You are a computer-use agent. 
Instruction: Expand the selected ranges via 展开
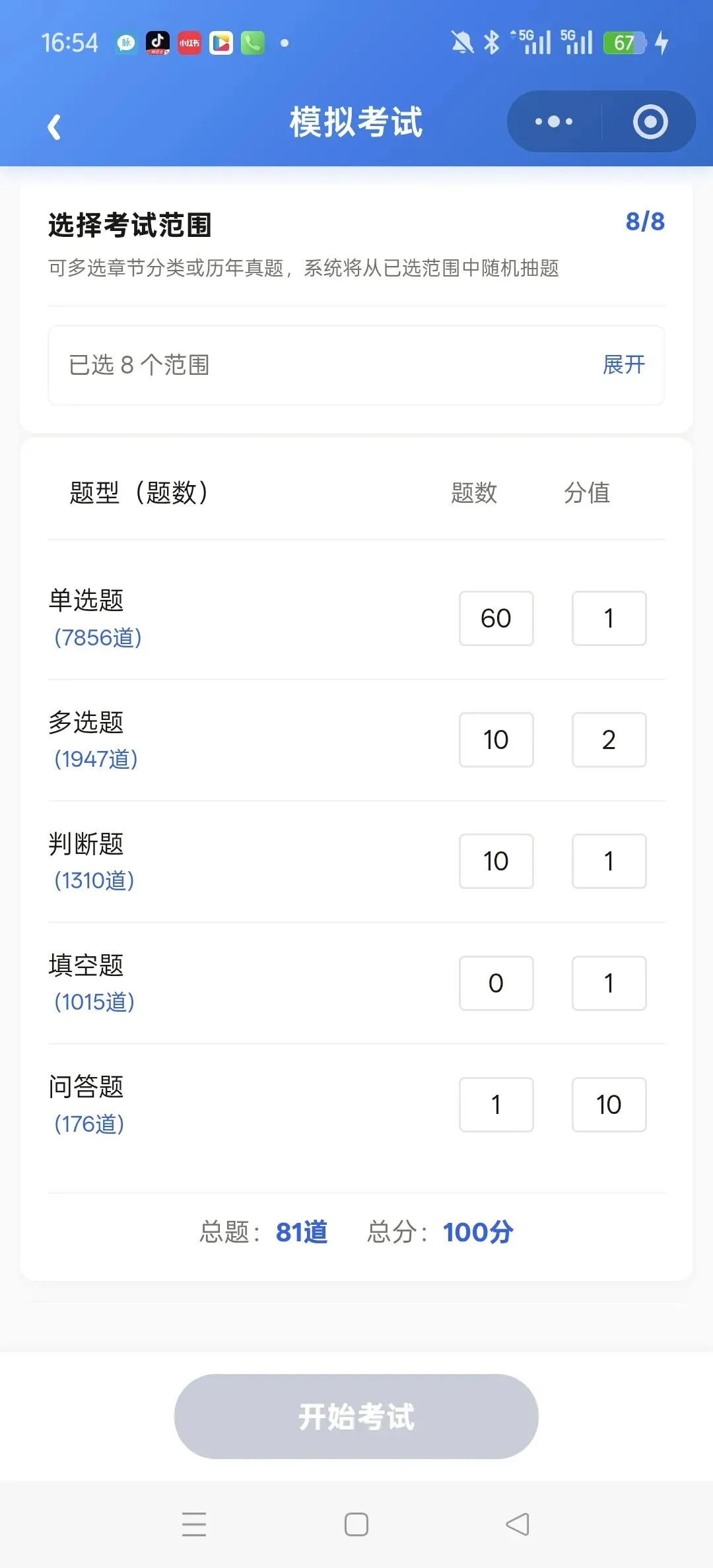(624, 364)
